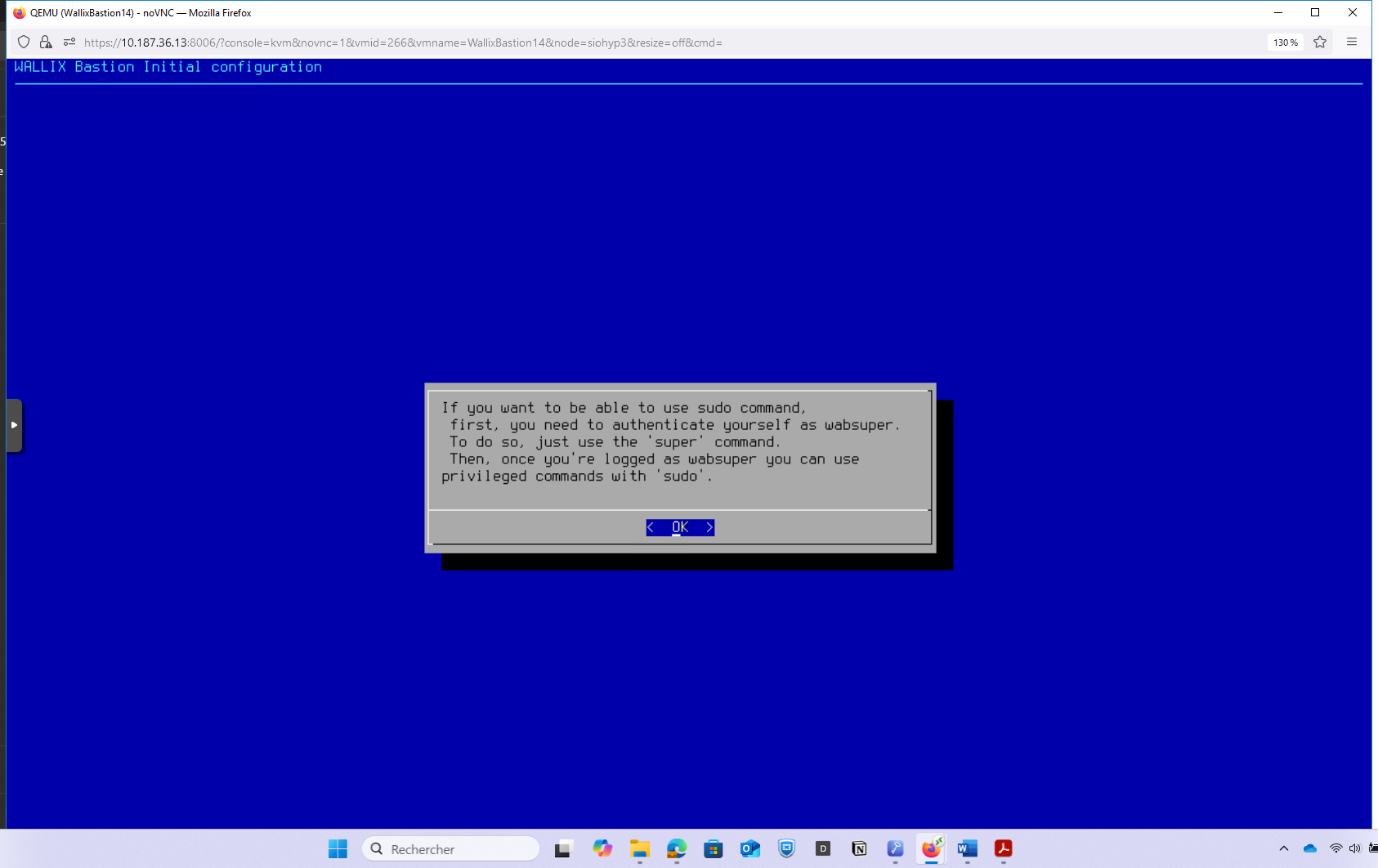Launch Copilot from the taskbar

pos(602,849)
